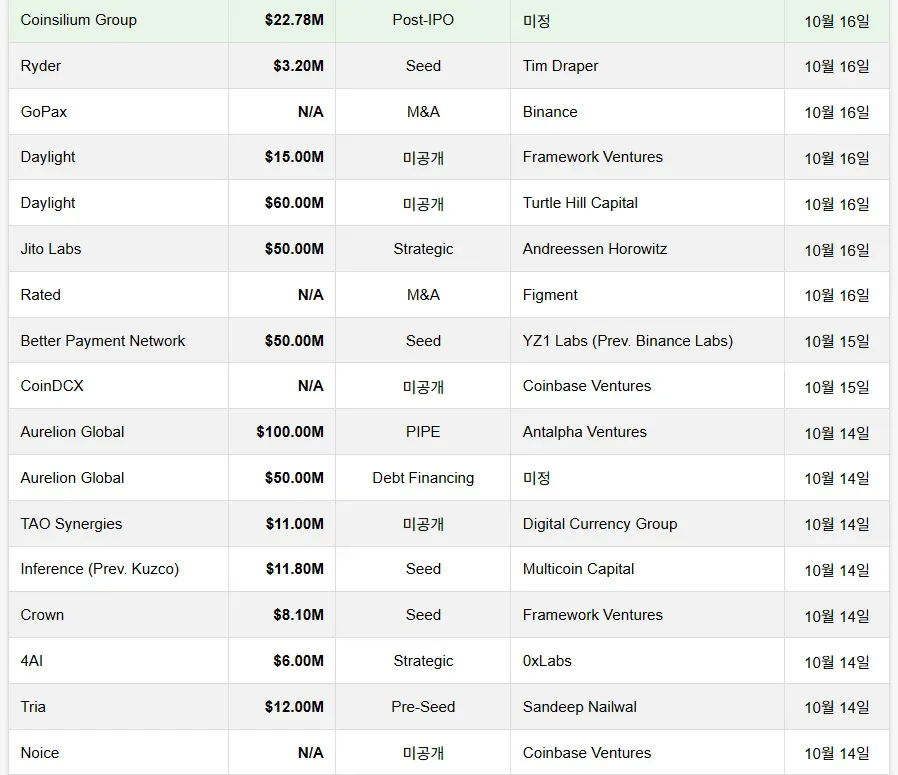Click the $100.00M funding amount
The height and width of the screenshot is (775, 898).
click(290, 432)
